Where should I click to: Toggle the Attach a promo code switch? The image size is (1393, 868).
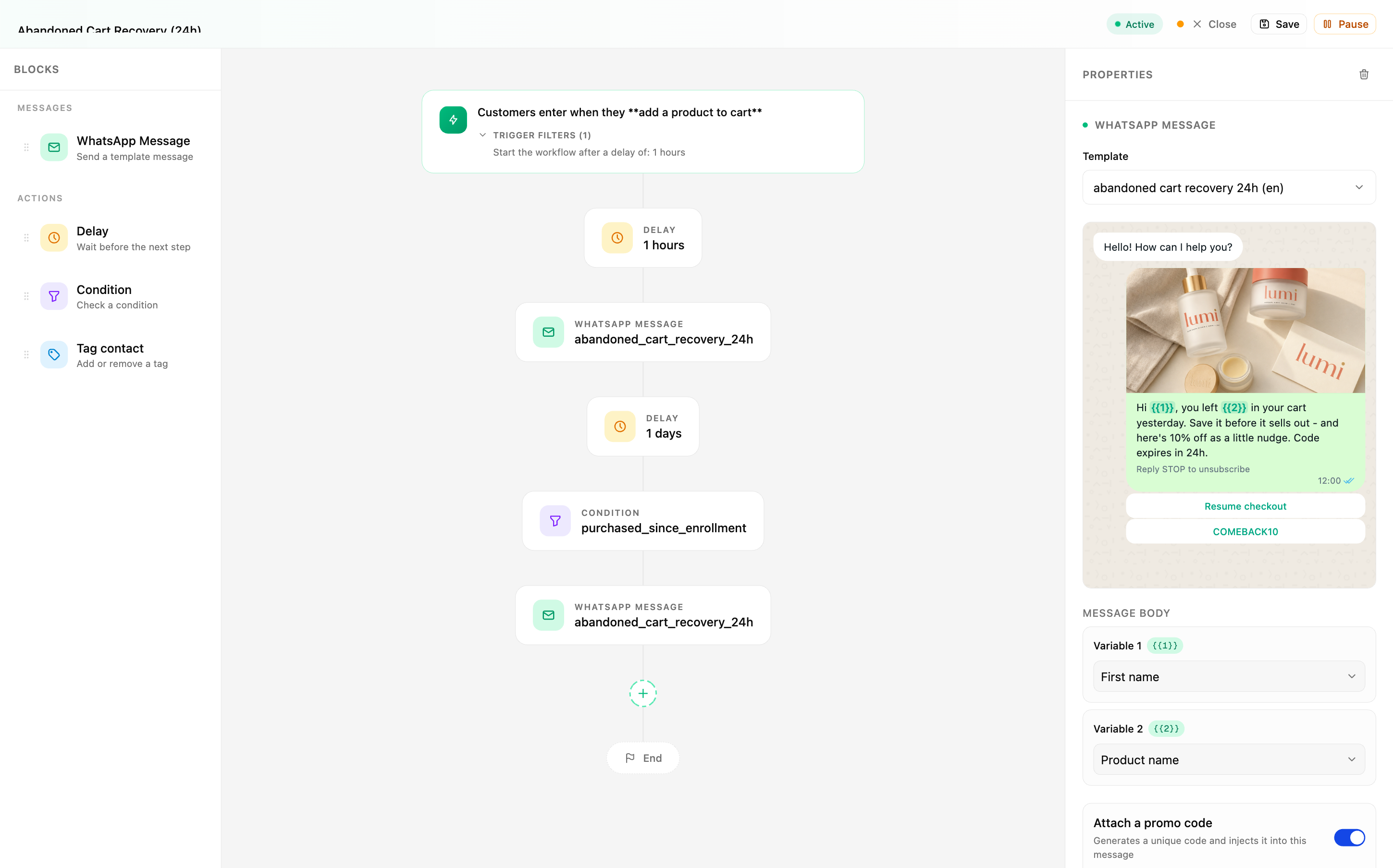pos(1349,838)
